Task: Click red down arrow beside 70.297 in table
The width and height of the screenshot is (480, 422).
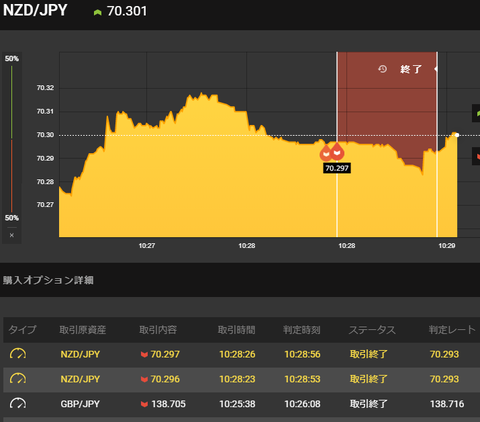Action: point(144,354)
